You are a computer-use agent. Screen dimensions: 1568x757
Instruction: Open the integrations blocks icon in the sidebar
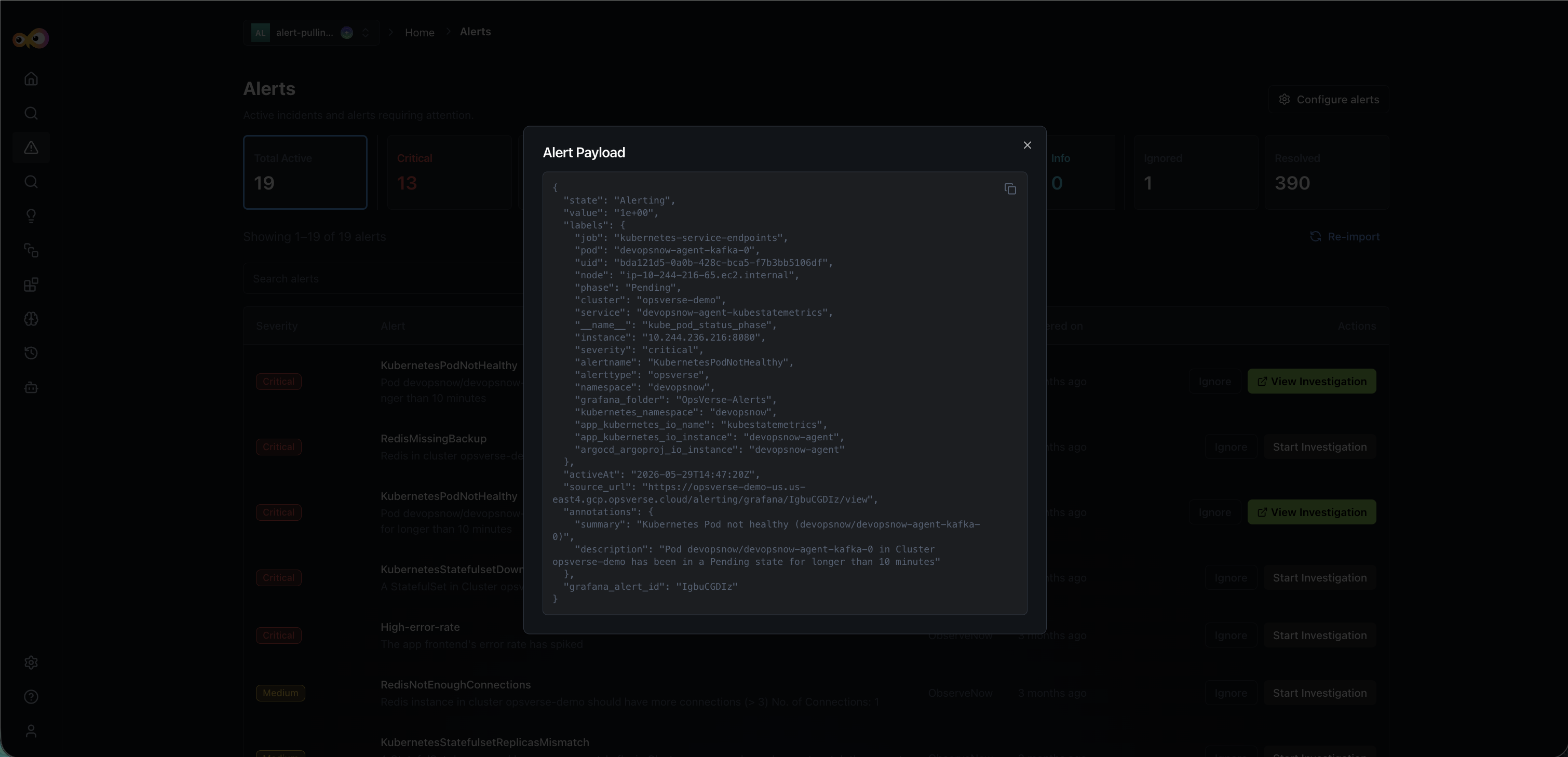(x=31, y=285)
